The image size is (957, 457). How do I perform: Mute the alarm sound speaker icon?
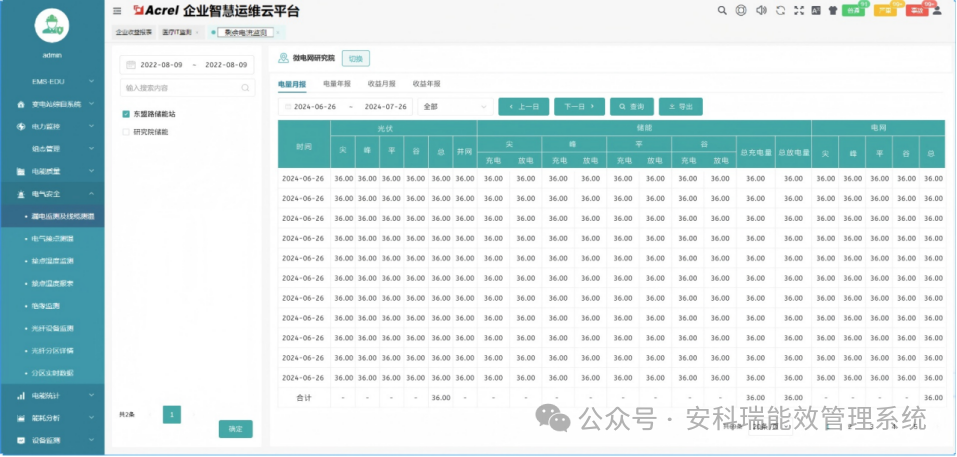tap(760, 10)
